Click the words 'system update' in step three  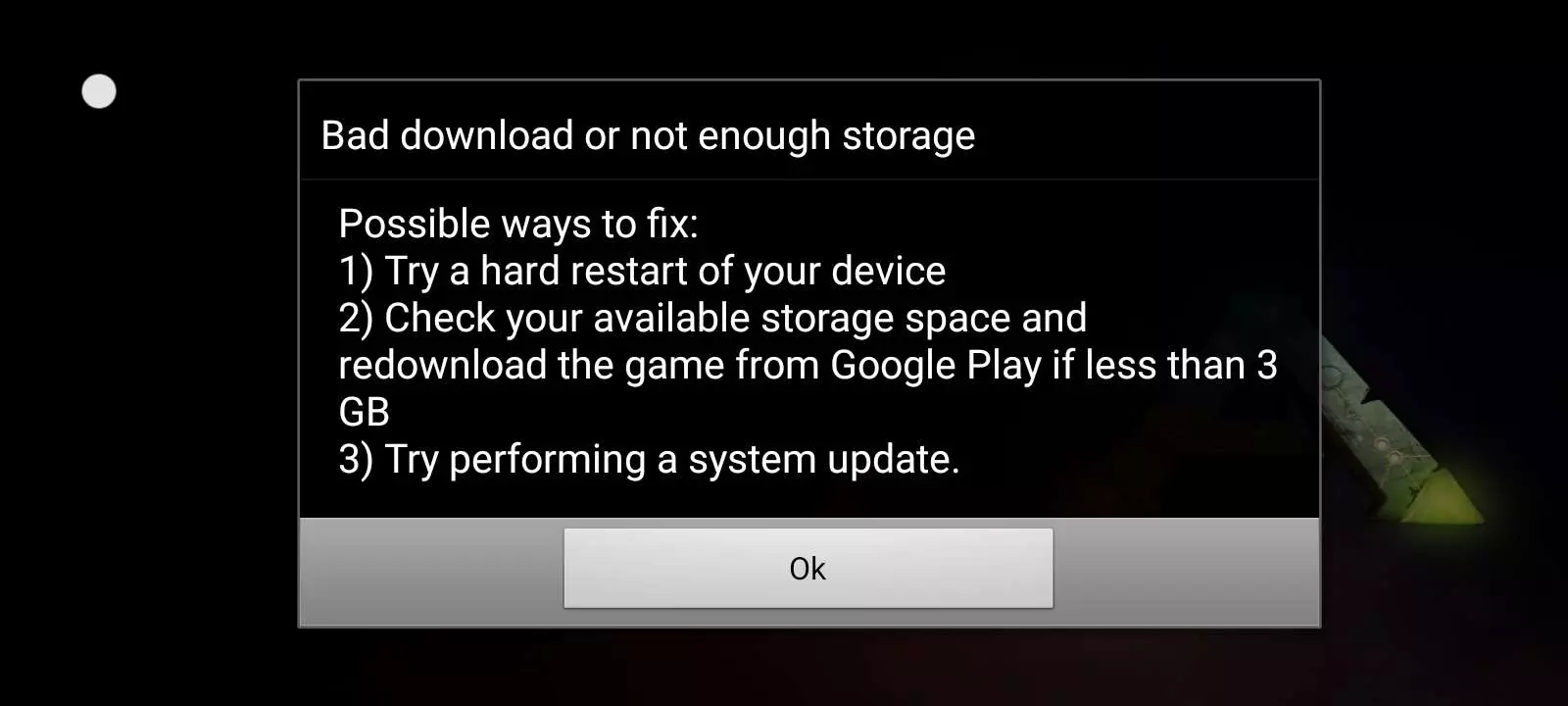[821, 459]
